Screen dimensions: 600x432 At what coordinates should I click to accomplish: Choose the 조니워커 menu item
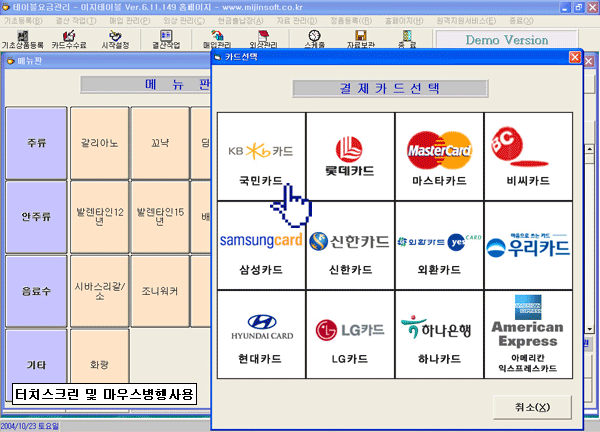160,291
